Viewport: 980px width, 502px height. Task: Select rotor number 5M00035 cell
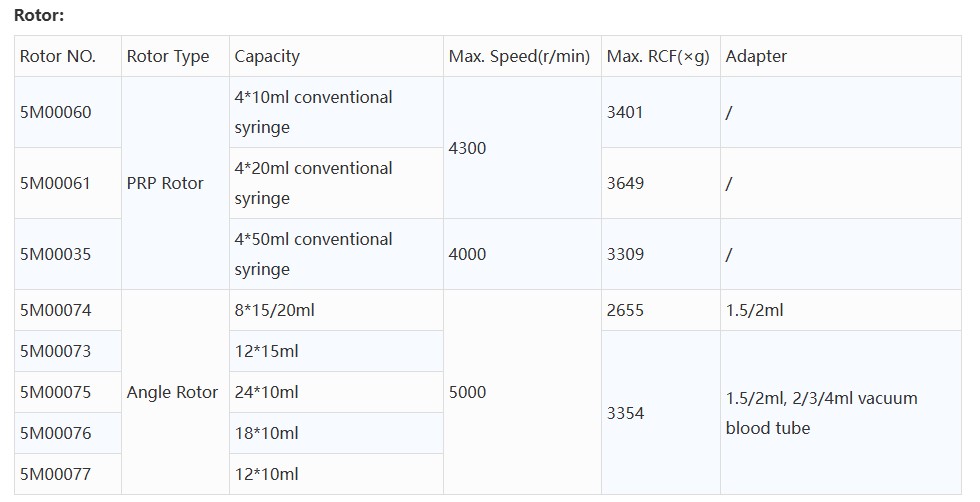[x=56, y=254]
